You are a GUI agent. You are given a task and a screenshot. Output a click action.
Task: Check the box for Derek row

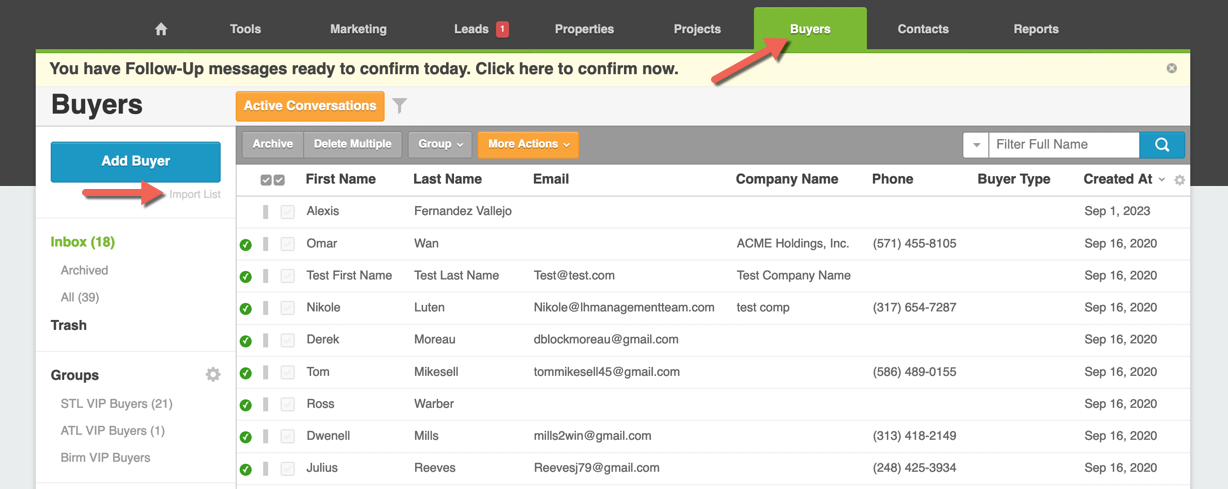point(288,340)
